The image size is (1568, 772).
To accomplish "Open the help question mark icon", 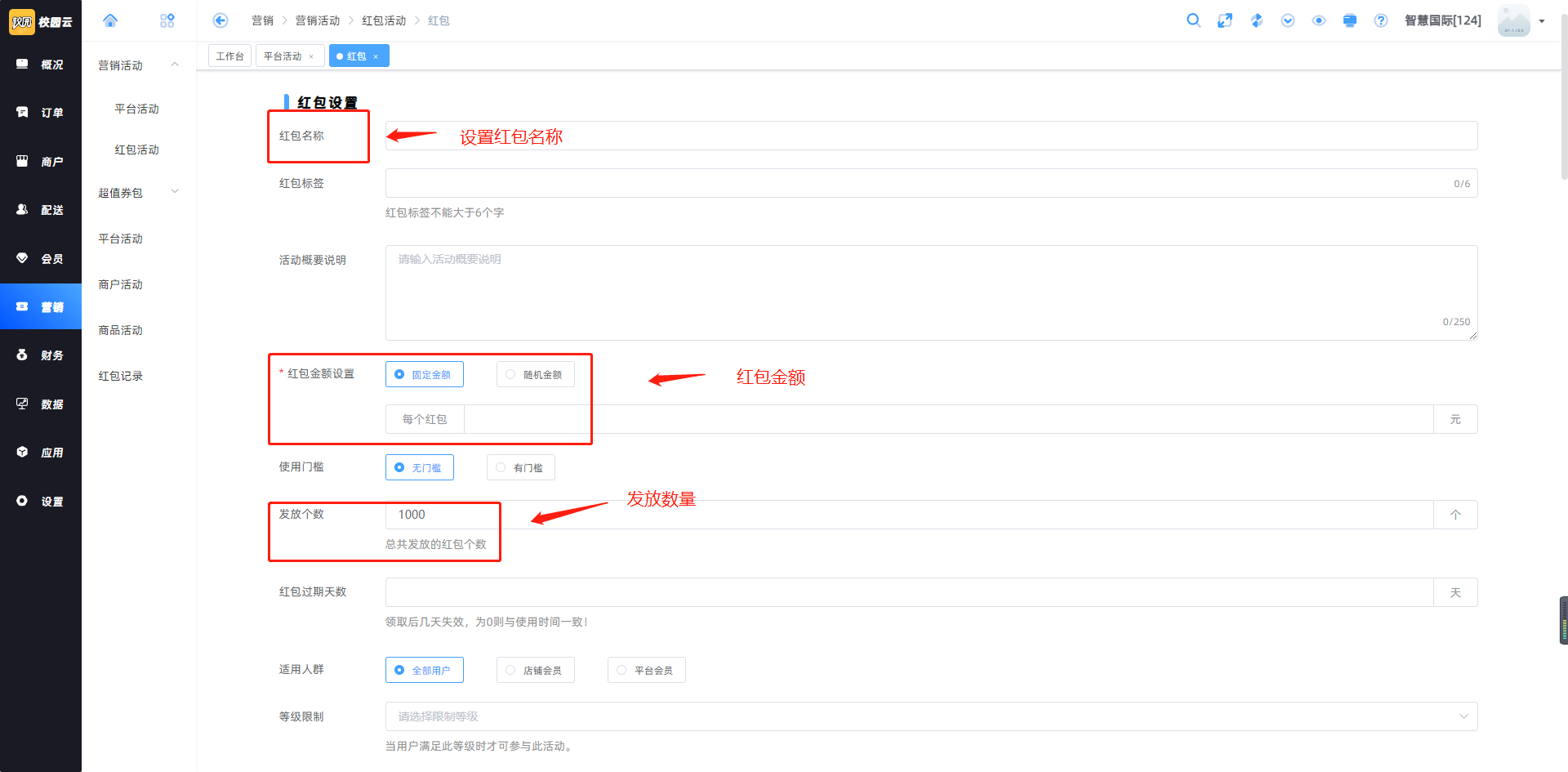I will (1380, 20).
